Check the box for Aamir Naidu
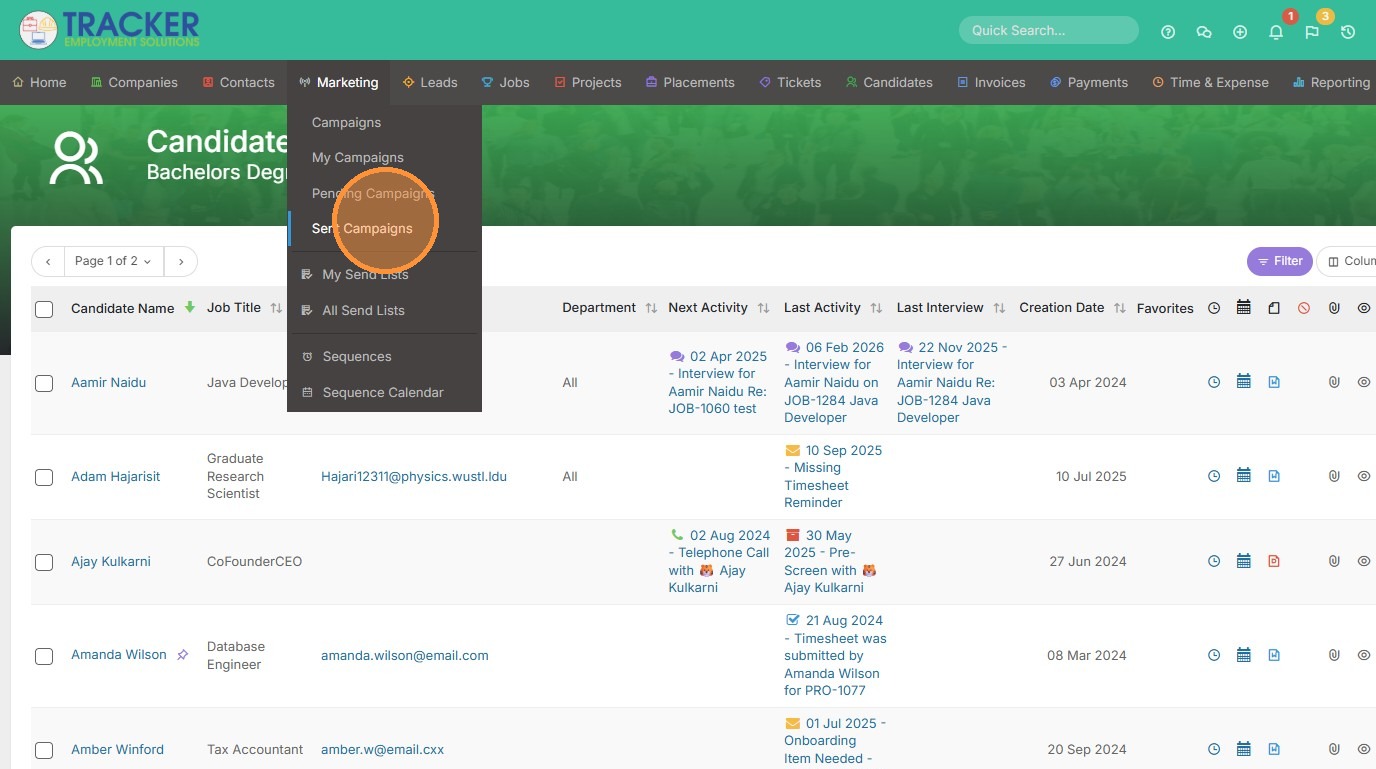Screen dimensions: 1376x769 44,383
